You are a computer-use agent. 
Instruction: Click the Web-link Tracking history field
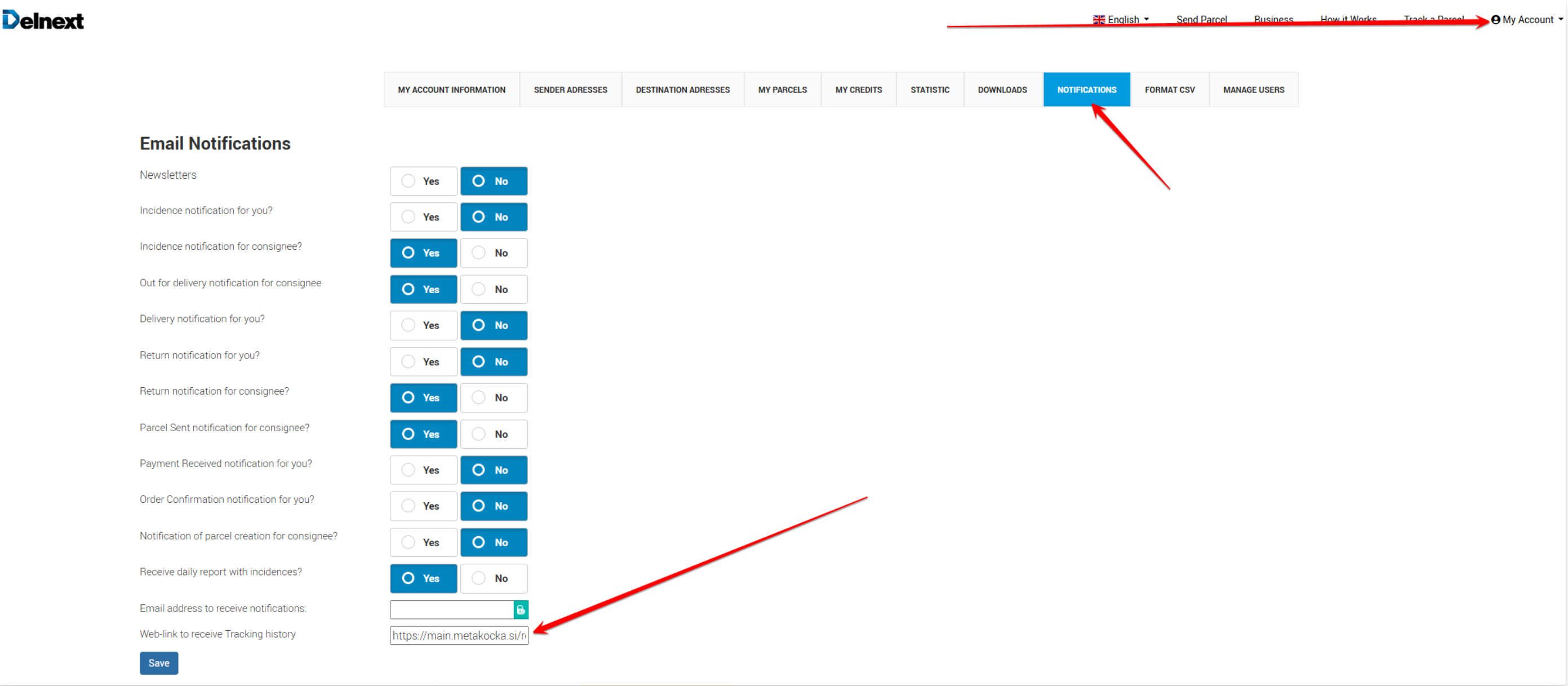pyautogui.click(x=459, y=635)
